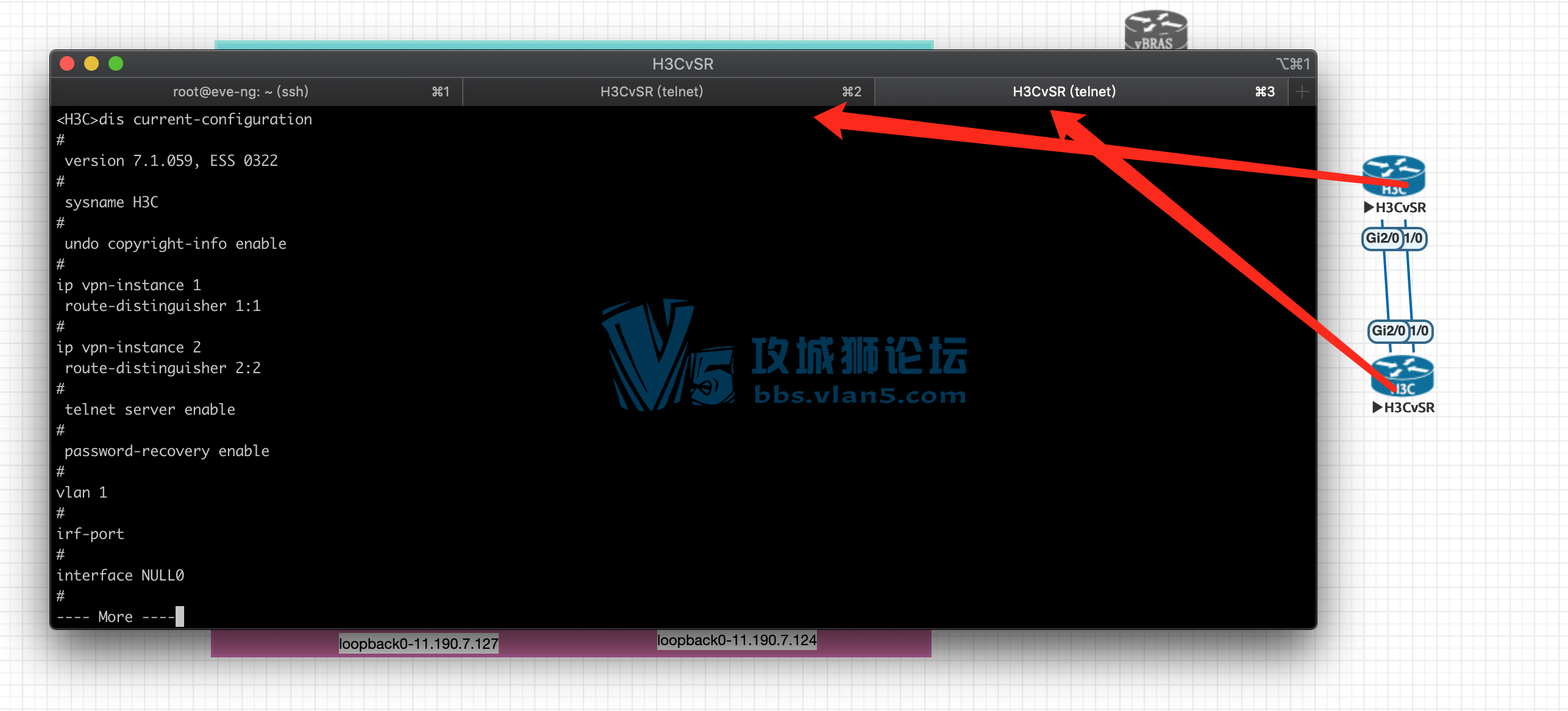Click the upper 1/0 interface label

[x=1414, y=238]
